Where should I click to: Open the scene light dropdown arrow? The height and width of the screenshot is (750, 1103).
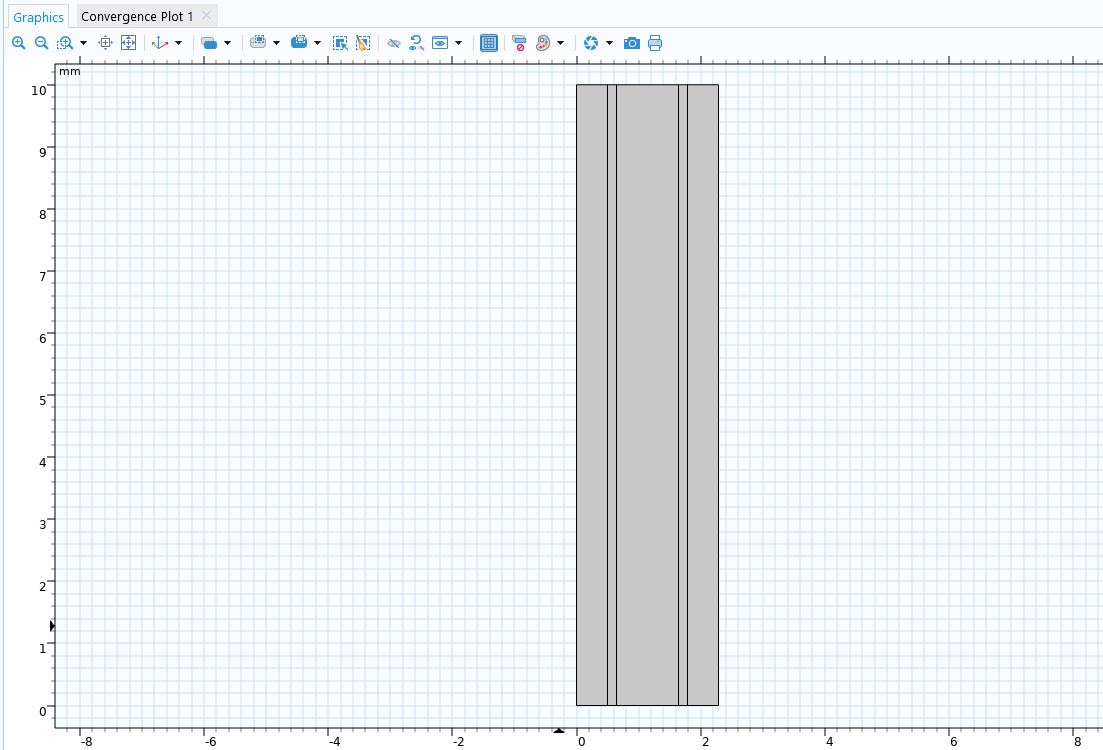[609, 43]
